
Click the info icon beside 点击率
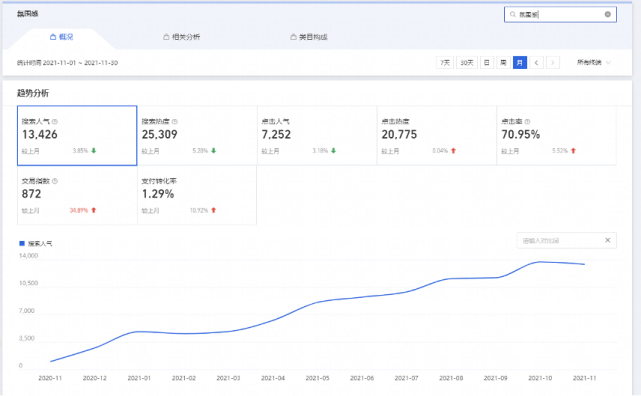click(x=527, y=121)
